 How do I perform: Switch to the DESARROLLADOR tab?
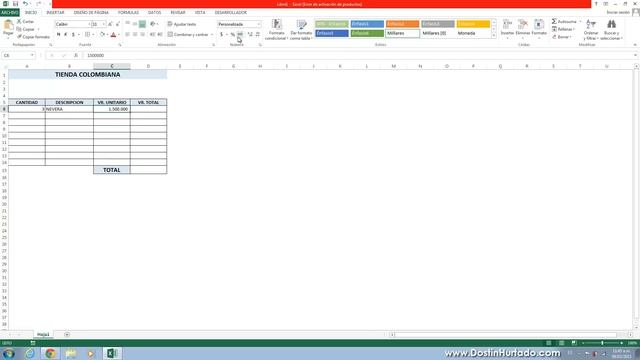(x=231, y=13)
